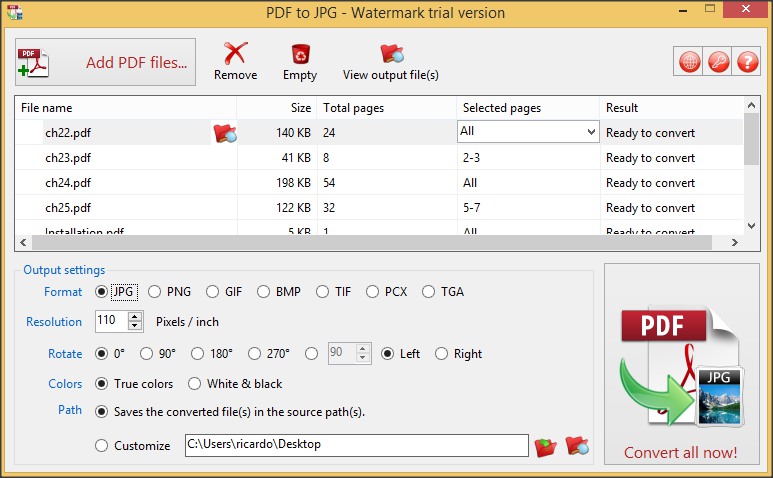Open custom output folder magnifier icon
This screenshot has width=773, height=478.
point(577,445)
